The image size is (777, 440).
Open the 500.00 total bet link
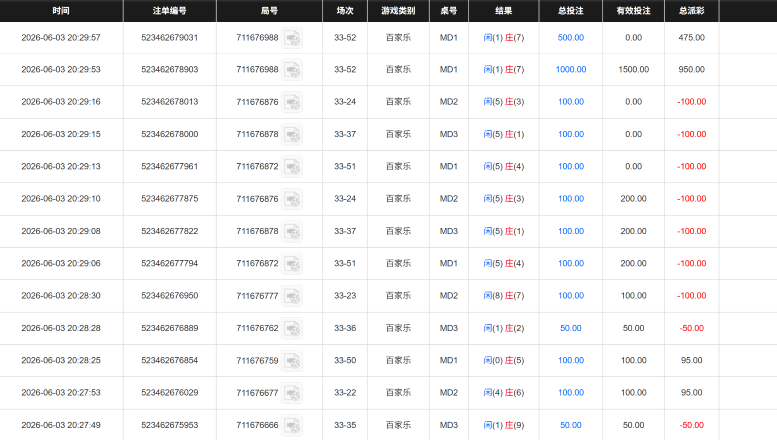(x=571, y=38)
